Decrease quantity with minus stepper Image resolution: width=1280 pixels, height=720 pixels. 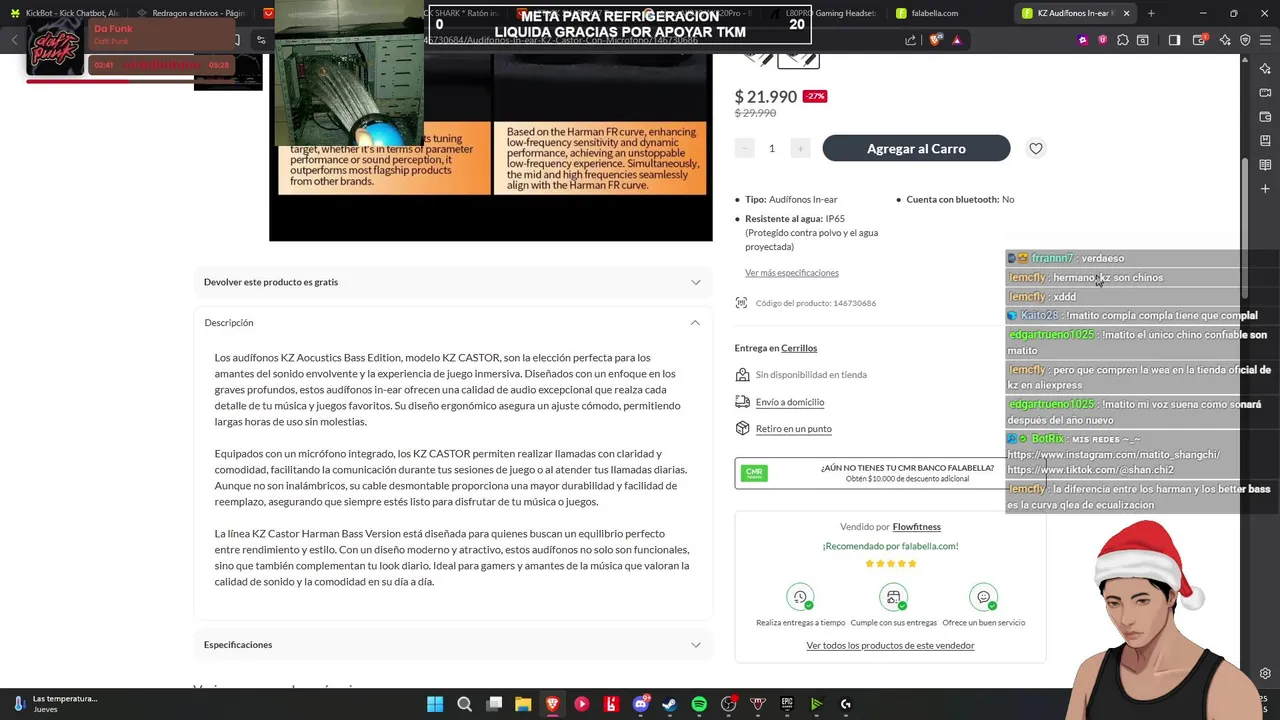pos(744,148)
